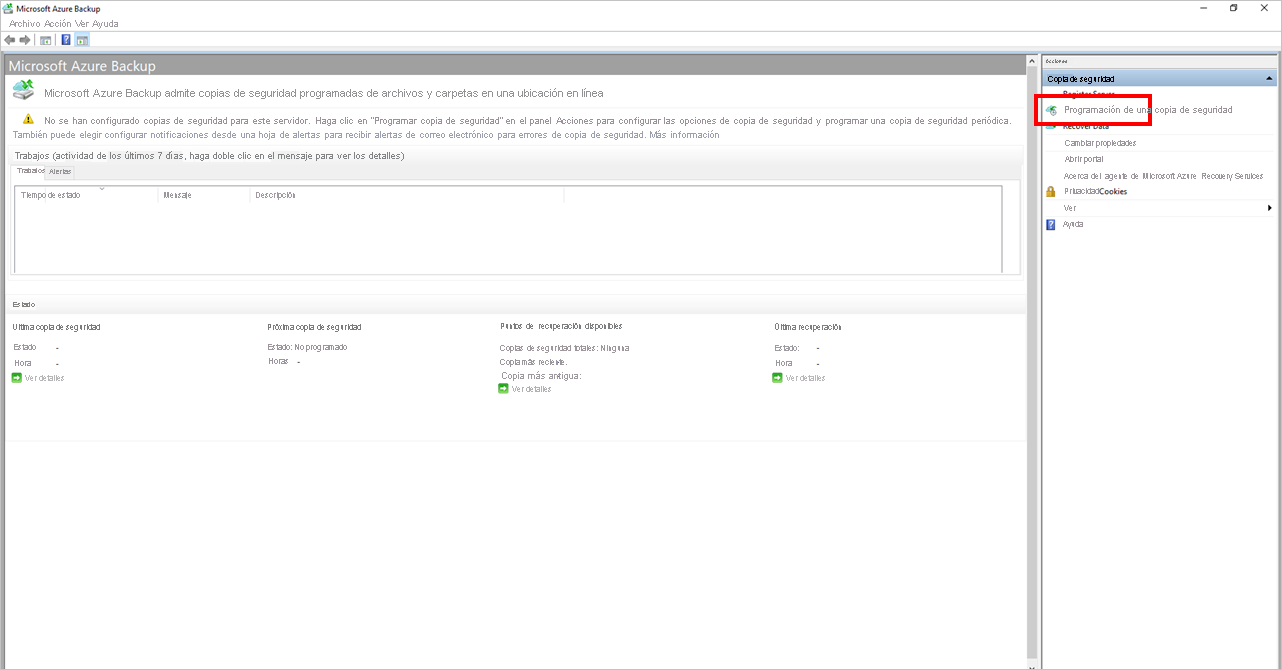Click Programación de una copia de seguridad
Image resolution: width=1282 pixels, height=670 pixels.
1148,110
